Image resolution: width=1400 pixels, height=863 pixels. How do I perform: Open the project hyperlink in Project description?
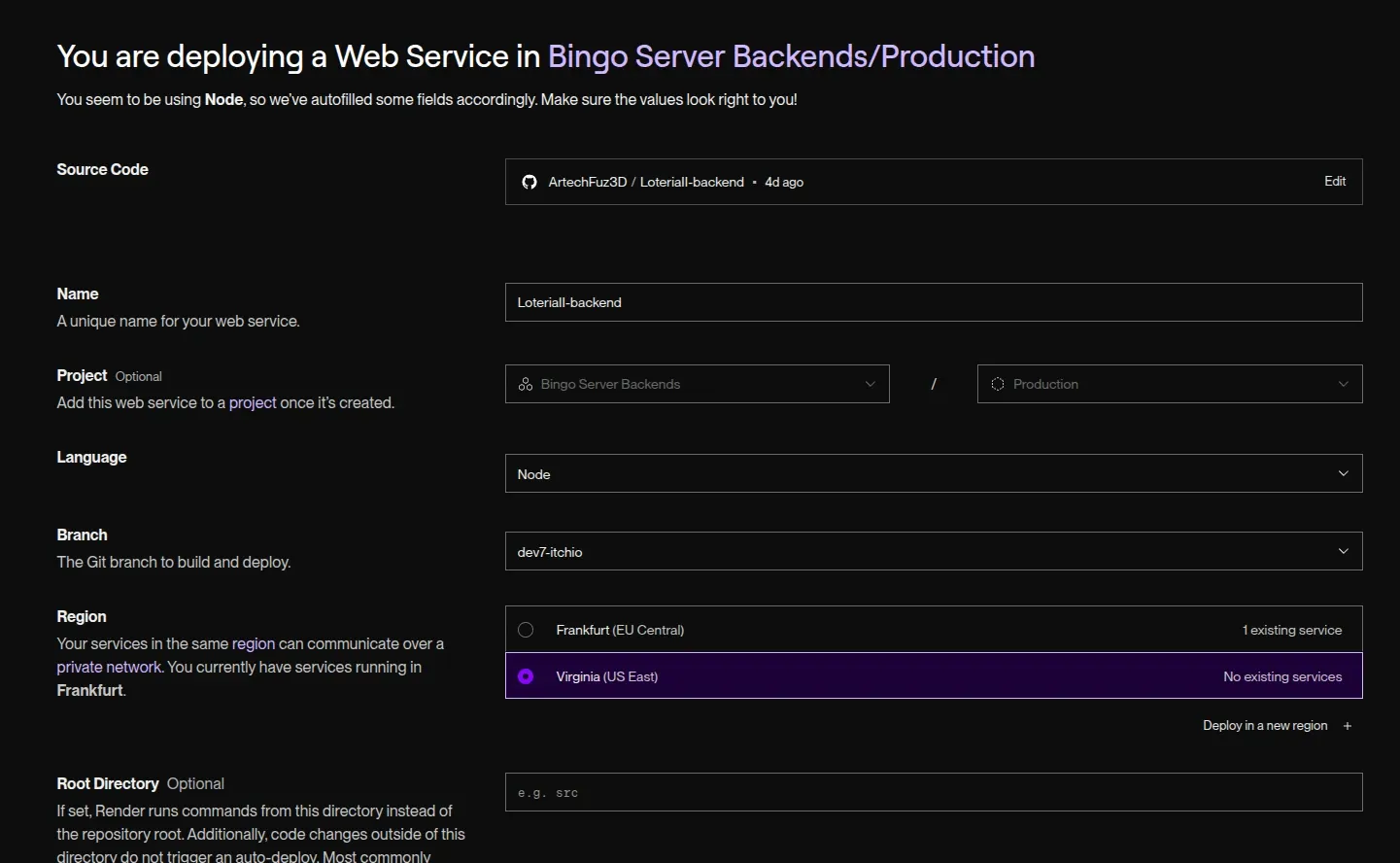(253, 401)
